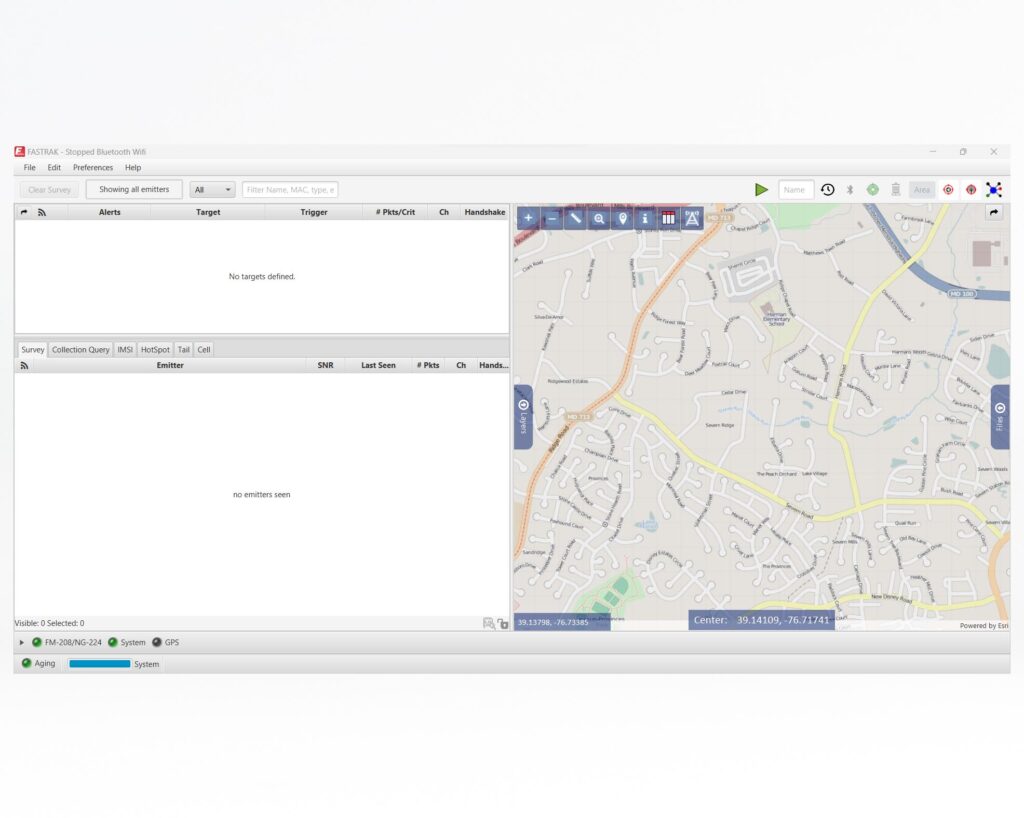Screen dimensions: 1024x818
Task: Click the Bluetooth icon in toolbar
Action: pos(850,190)
